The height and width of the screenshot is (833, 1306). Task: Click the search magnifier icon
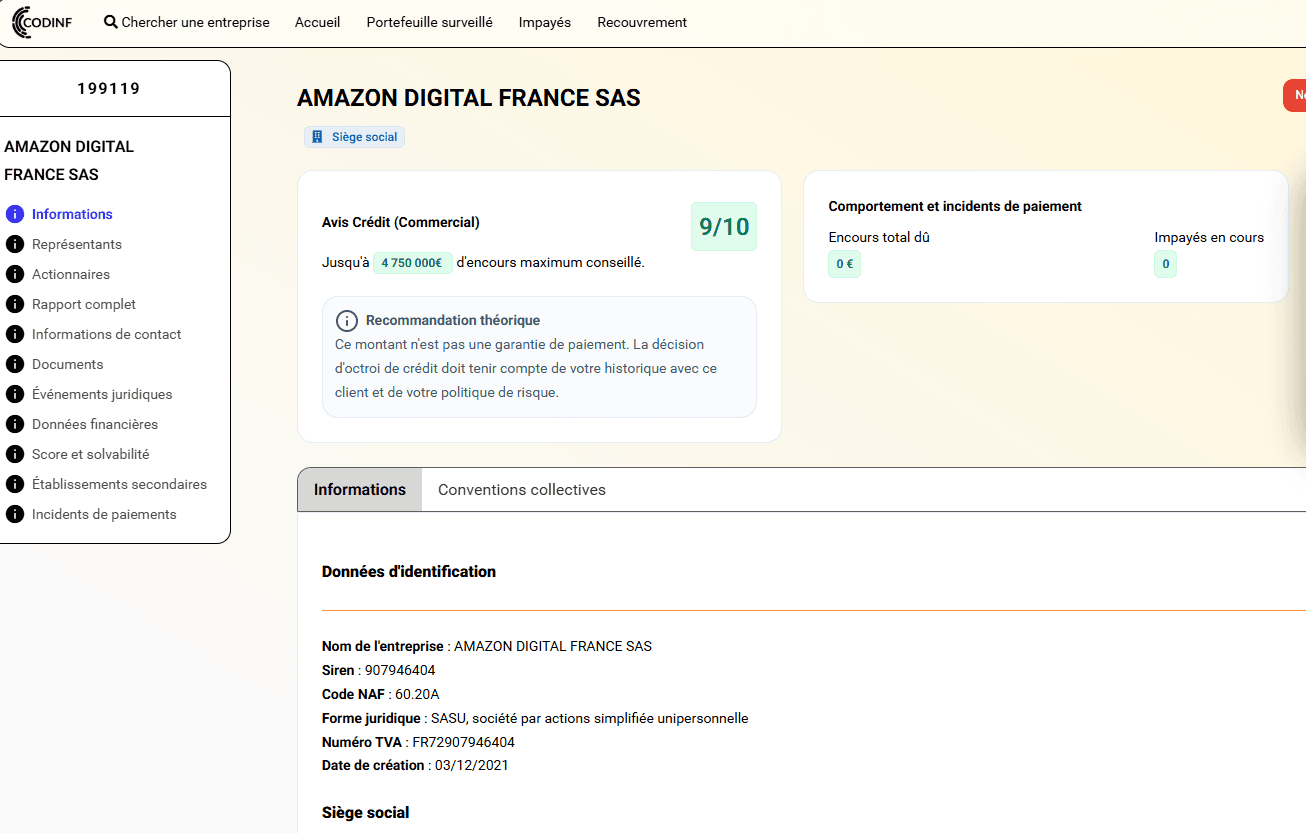[111, 22]
